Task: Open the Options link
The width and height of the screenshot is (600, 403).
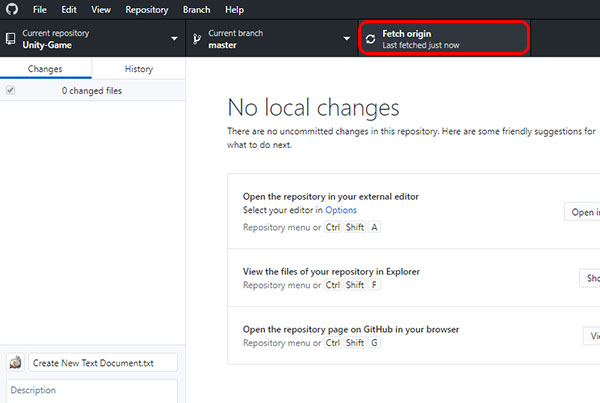Action: 341,210
